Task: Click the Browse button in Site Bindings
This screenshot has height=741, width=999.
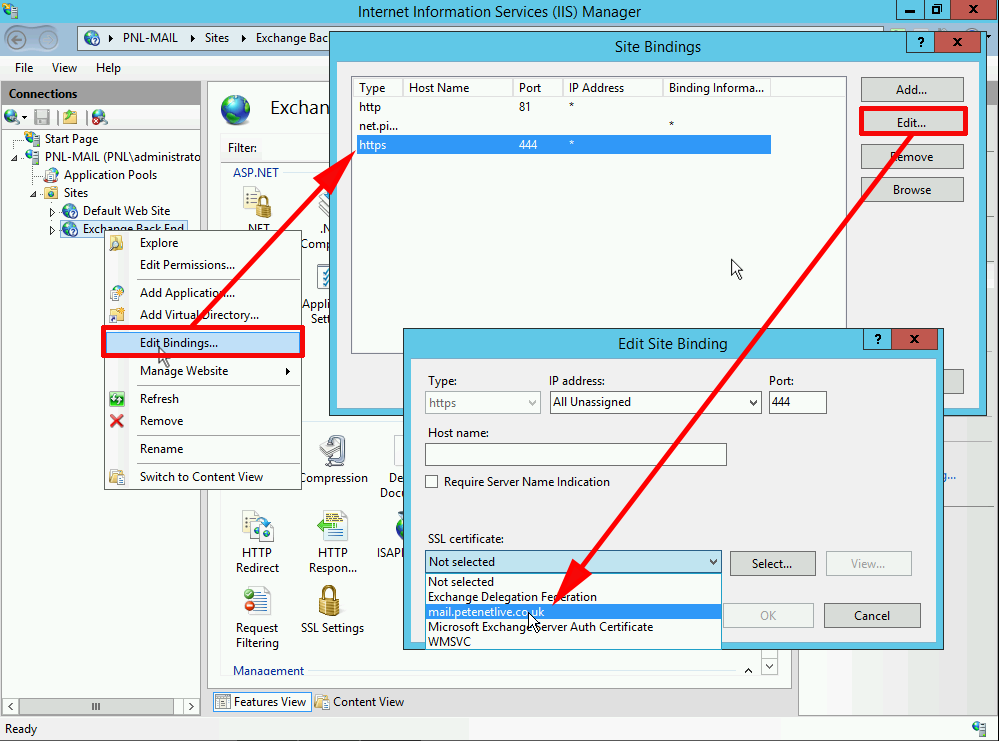Action: click(x=912, y=190)
